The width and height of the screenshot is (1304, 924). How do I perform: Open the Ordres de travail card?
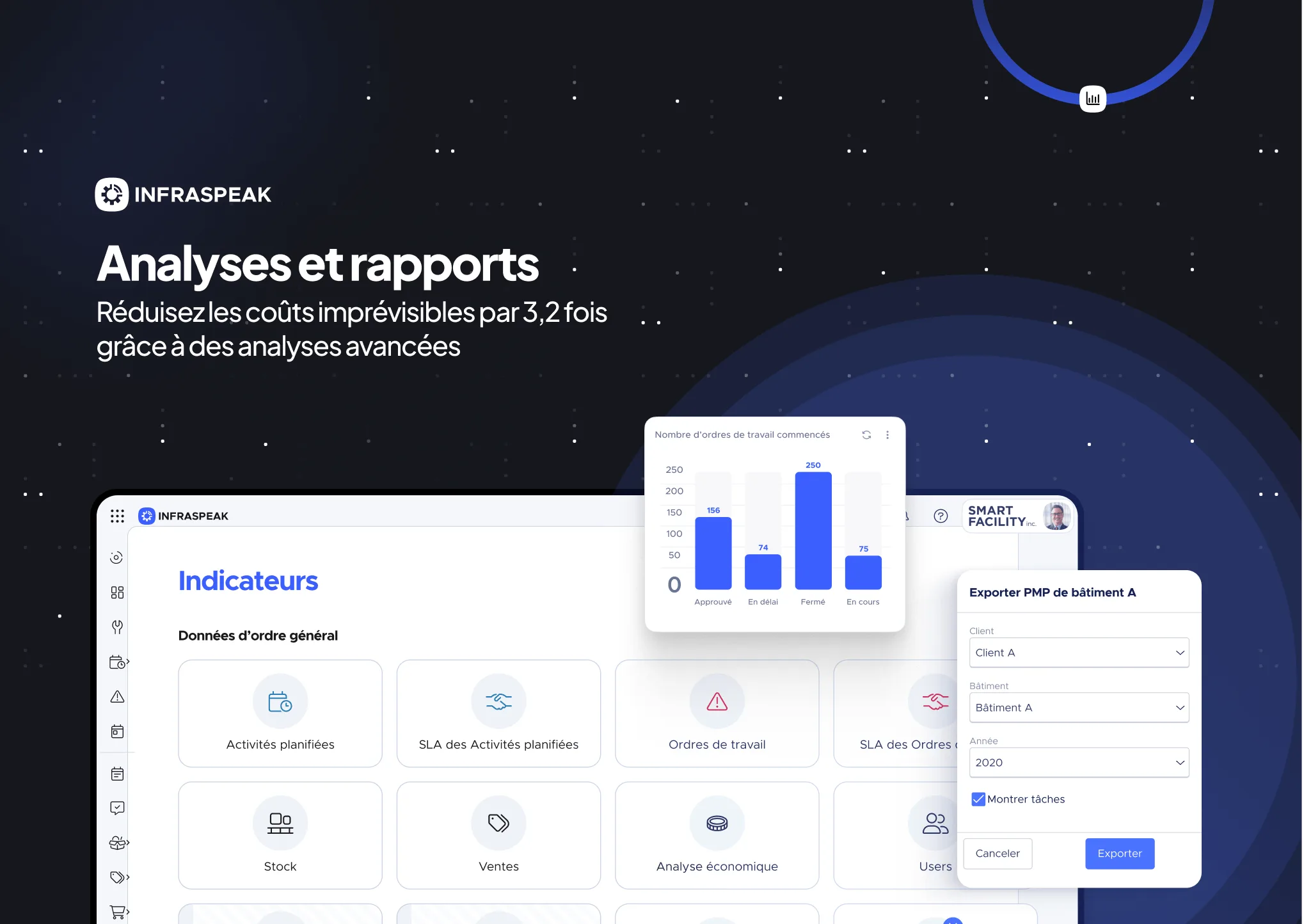tap(717, 713)
